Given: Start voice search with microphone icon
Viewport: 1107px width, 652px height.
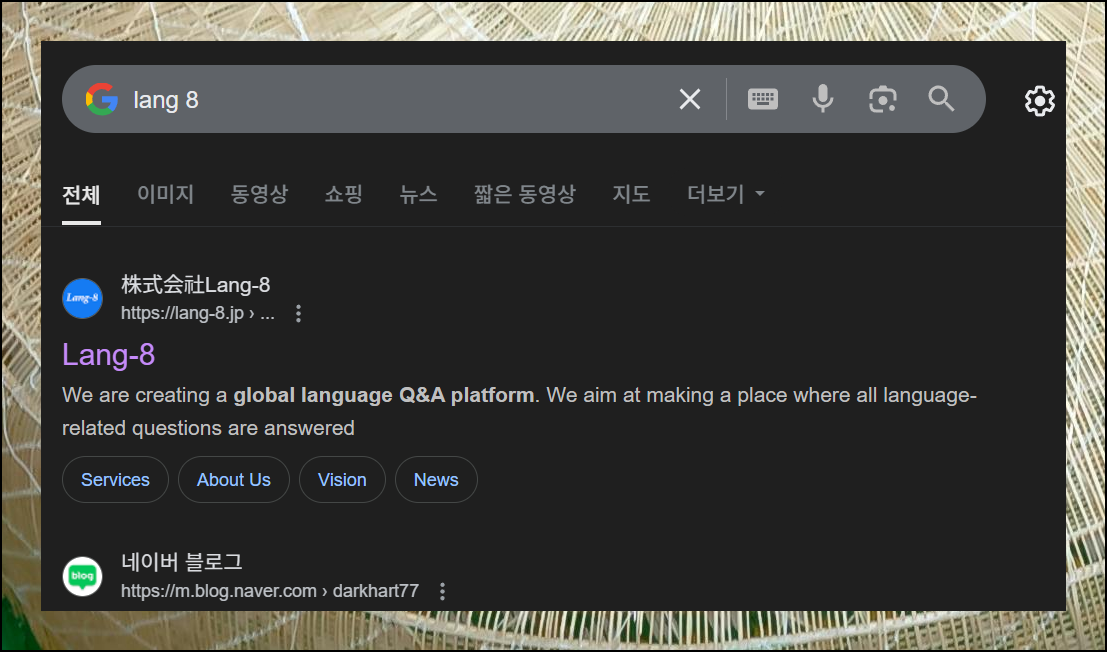Looking at the screenshot, I should 822,99.
